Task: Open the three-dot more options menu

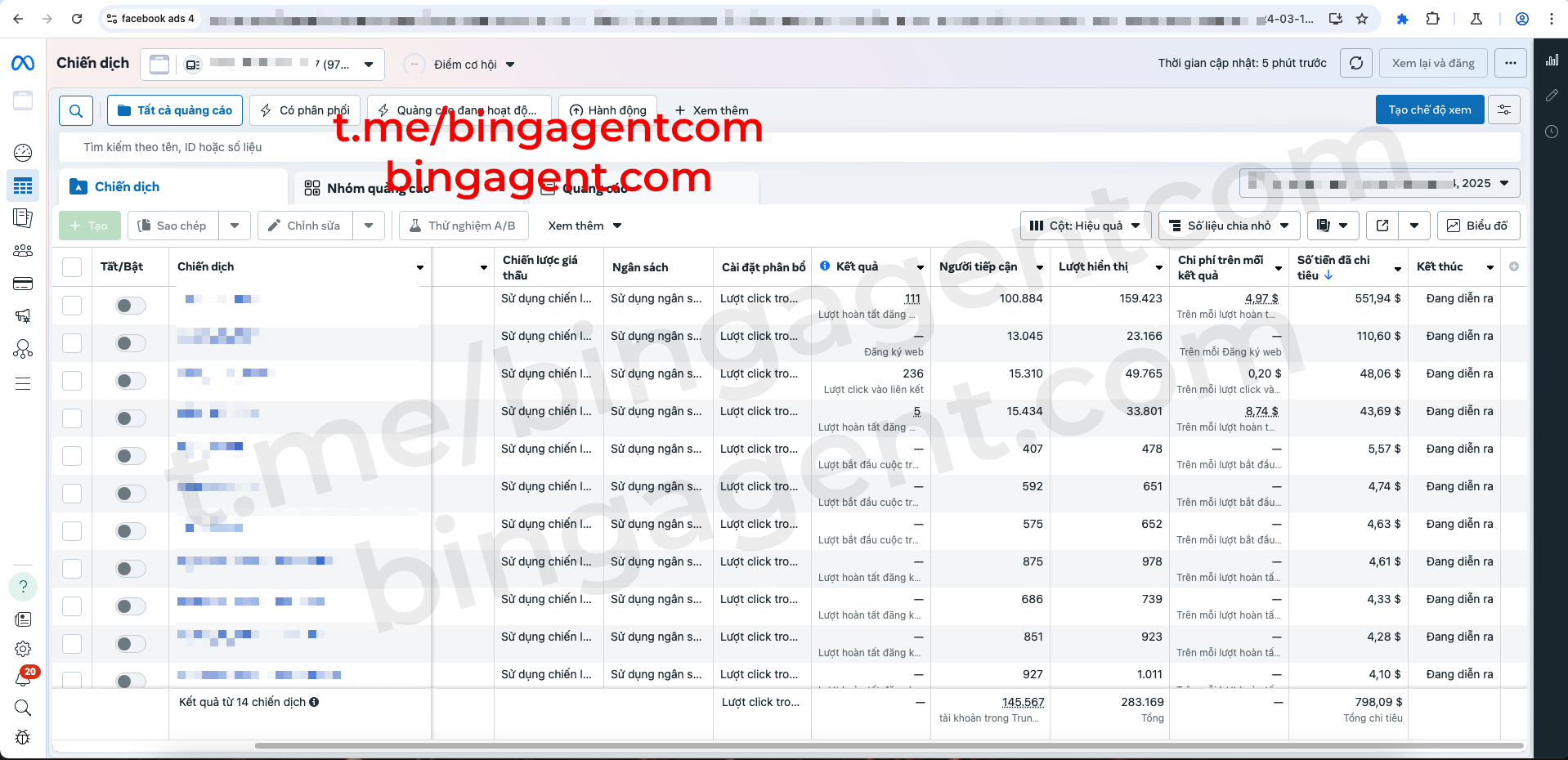Action: (1511, 63)
